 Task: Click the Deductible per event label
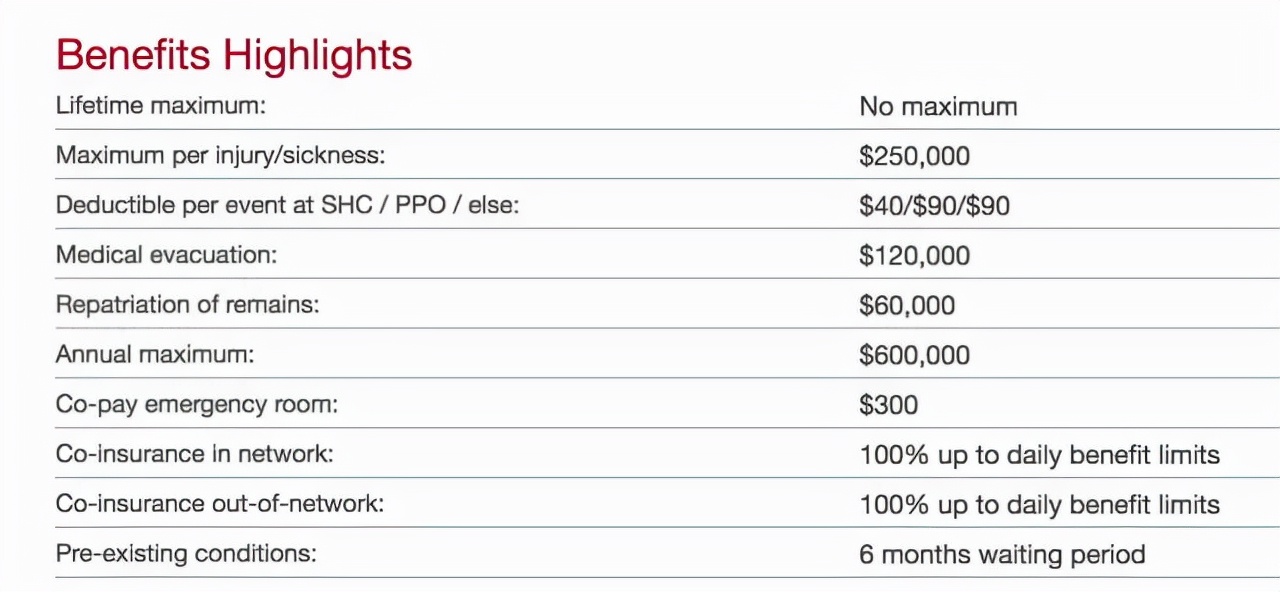coord(288,205)
